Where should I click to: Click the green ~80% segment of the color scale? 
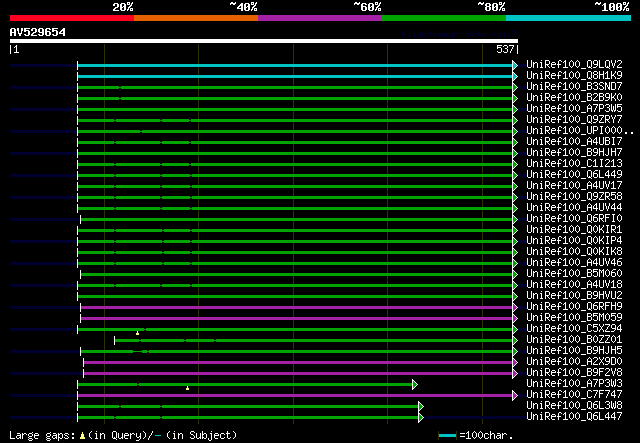coord(444,18)
